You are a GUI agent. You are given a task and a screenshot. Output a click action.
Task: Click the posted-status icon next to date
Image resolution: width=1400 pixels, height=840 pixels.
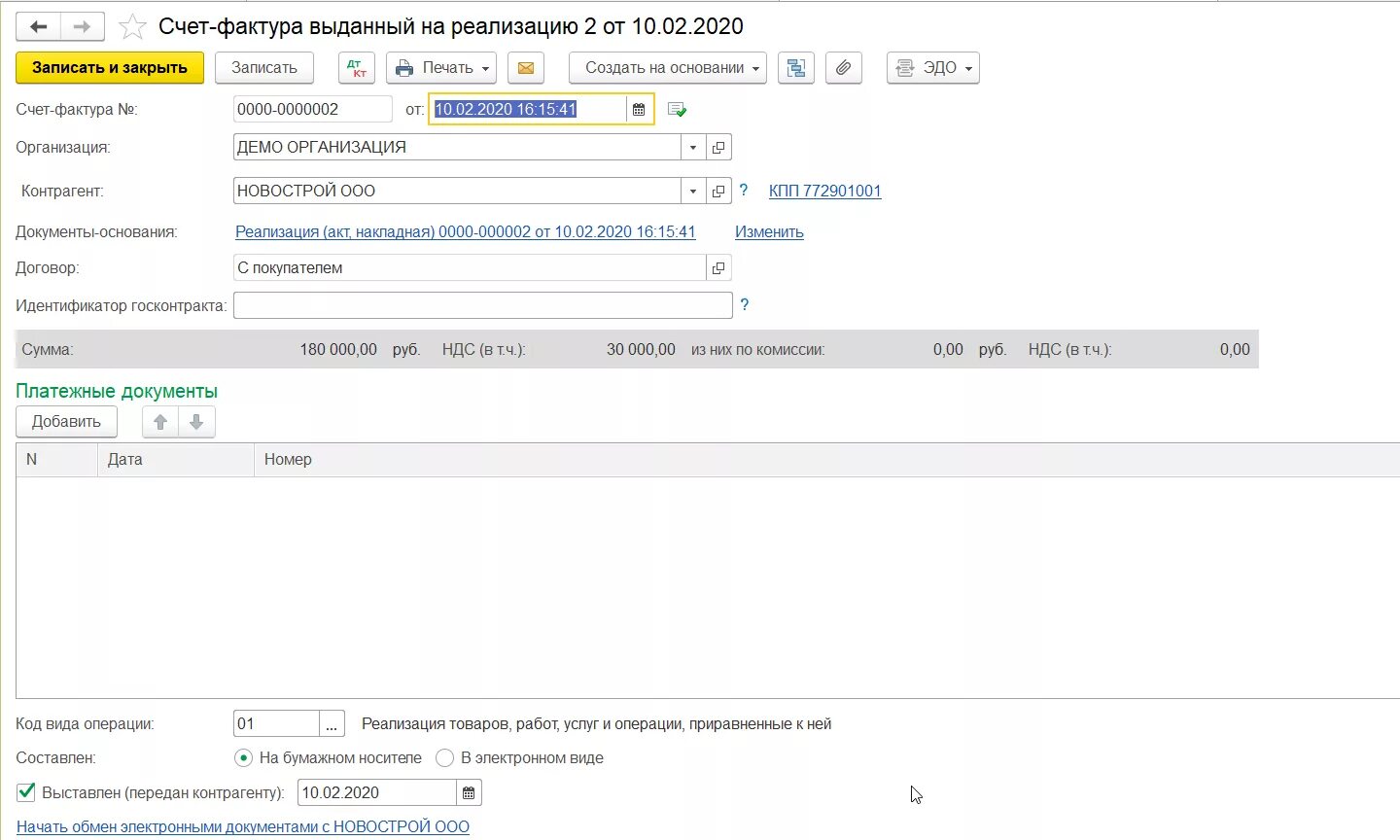[678, 110]
